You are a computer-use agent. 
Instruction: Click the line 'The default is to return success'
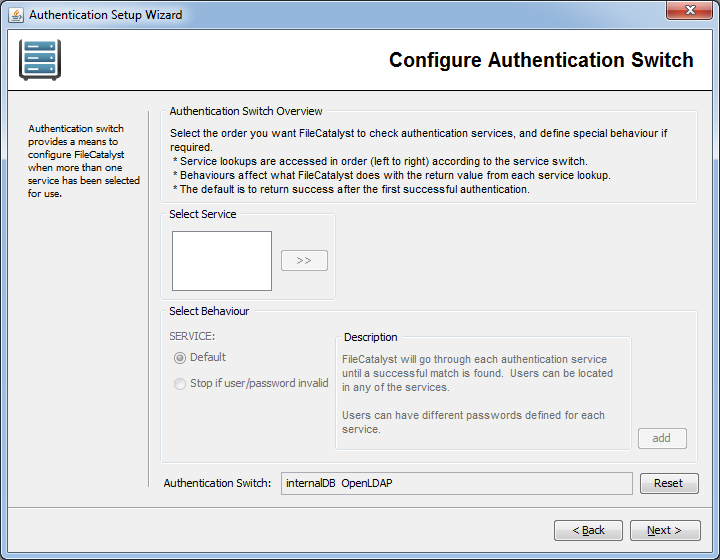(351, 190)
